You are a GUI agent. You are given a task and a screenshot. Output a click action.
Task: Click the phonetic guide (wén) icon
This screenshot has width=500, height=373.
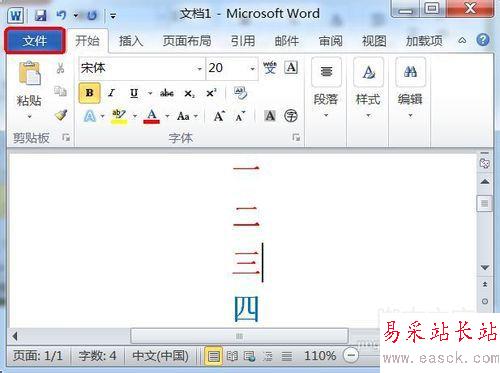[x=270, y=68]
